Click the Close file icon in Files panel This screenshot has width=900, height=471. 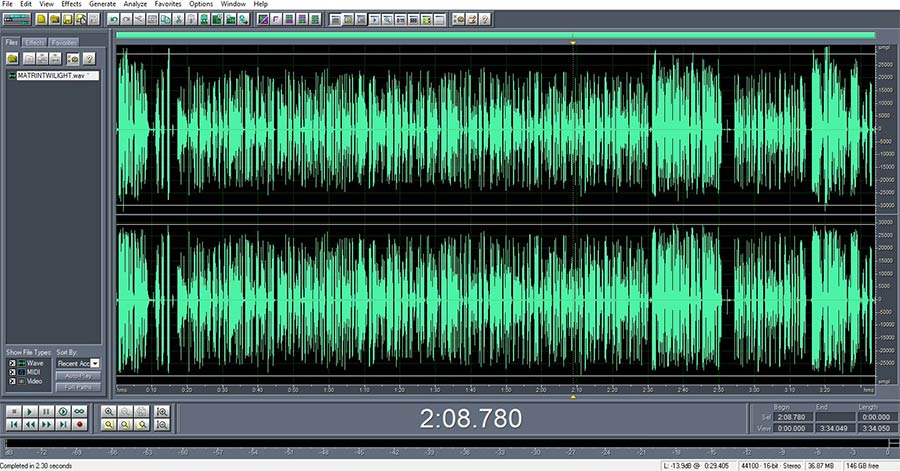(x=29, y=59)
